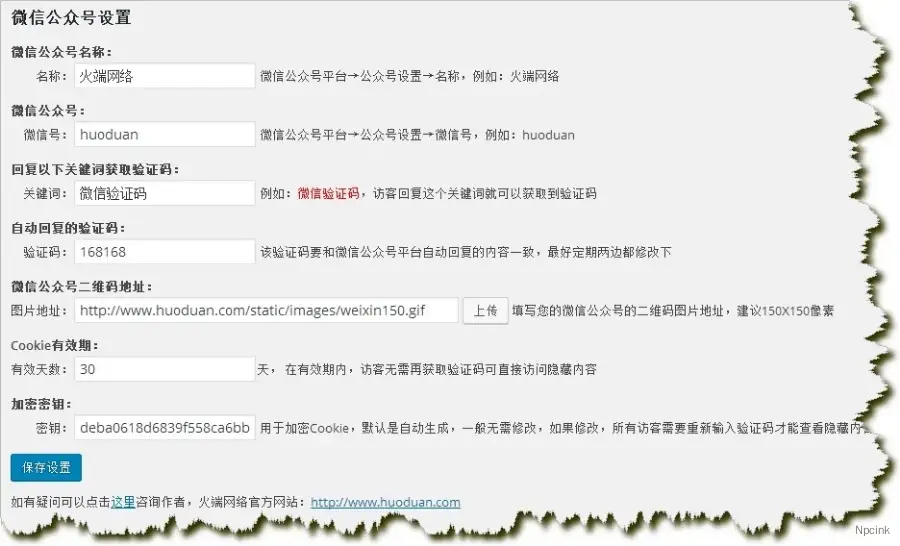
Task: Click the hint text ending with 例如: huoduan
Action: tap(417, 135)
